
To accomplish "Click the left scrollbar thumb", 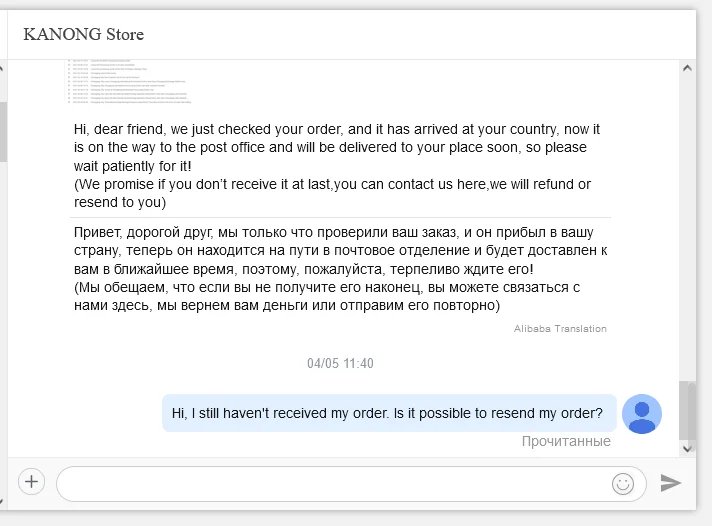I will point(3,130).
